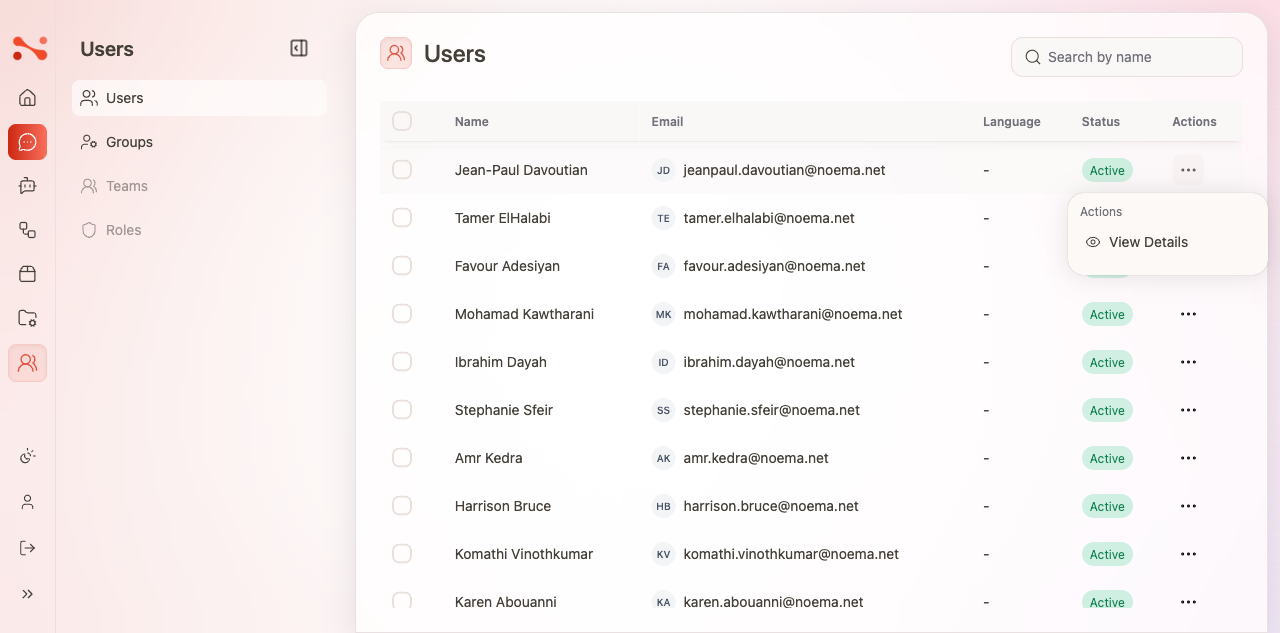This screenshot has height=633, width=1280.
Task: Open the profile person icon in rail
Action: click(x=28, y=502)
